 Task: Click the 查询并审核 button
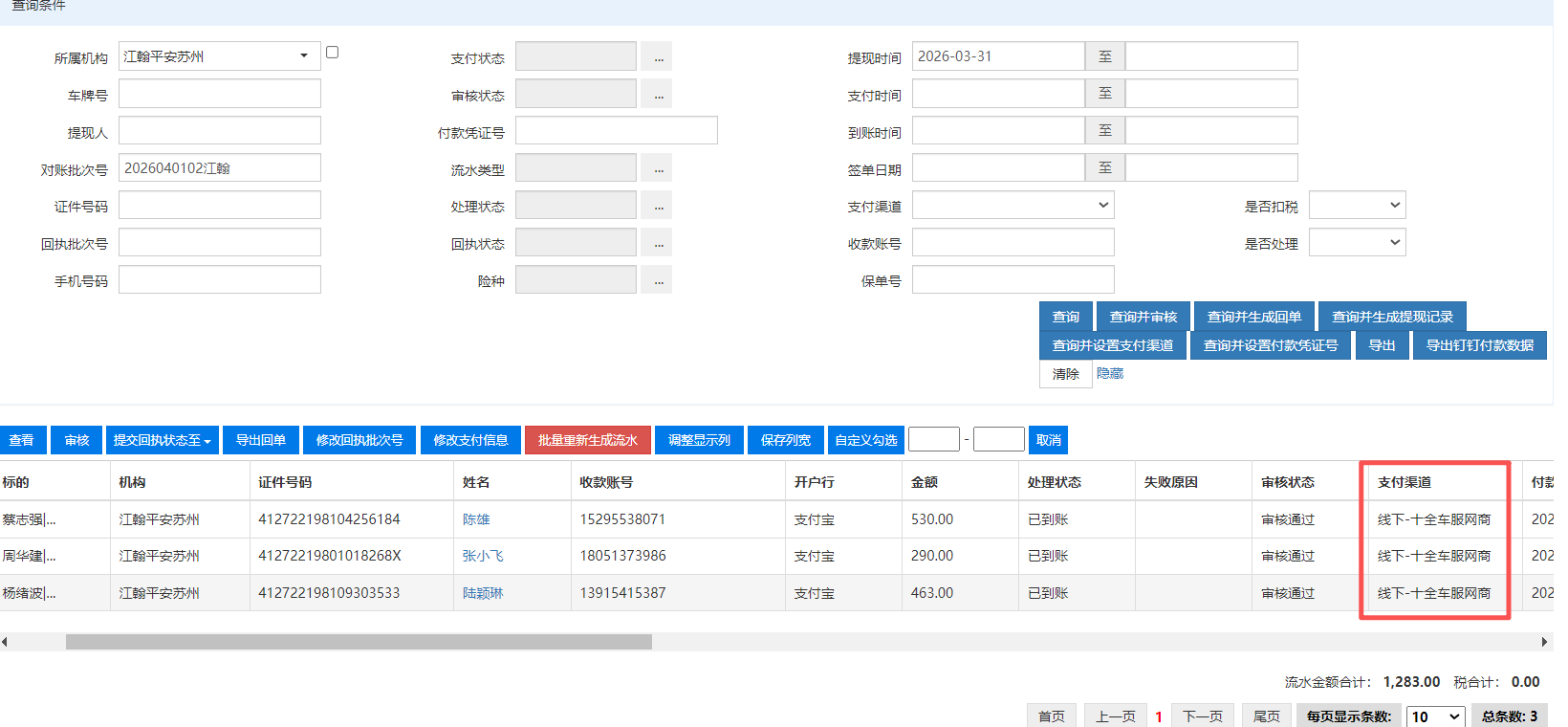tap(1143, 317)
